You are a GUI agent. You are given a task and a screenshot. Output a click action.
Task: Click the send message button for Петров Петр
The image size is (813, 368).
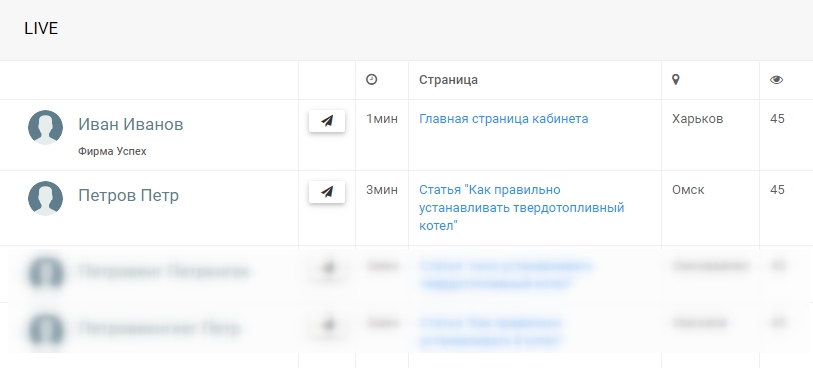(327, 192)
